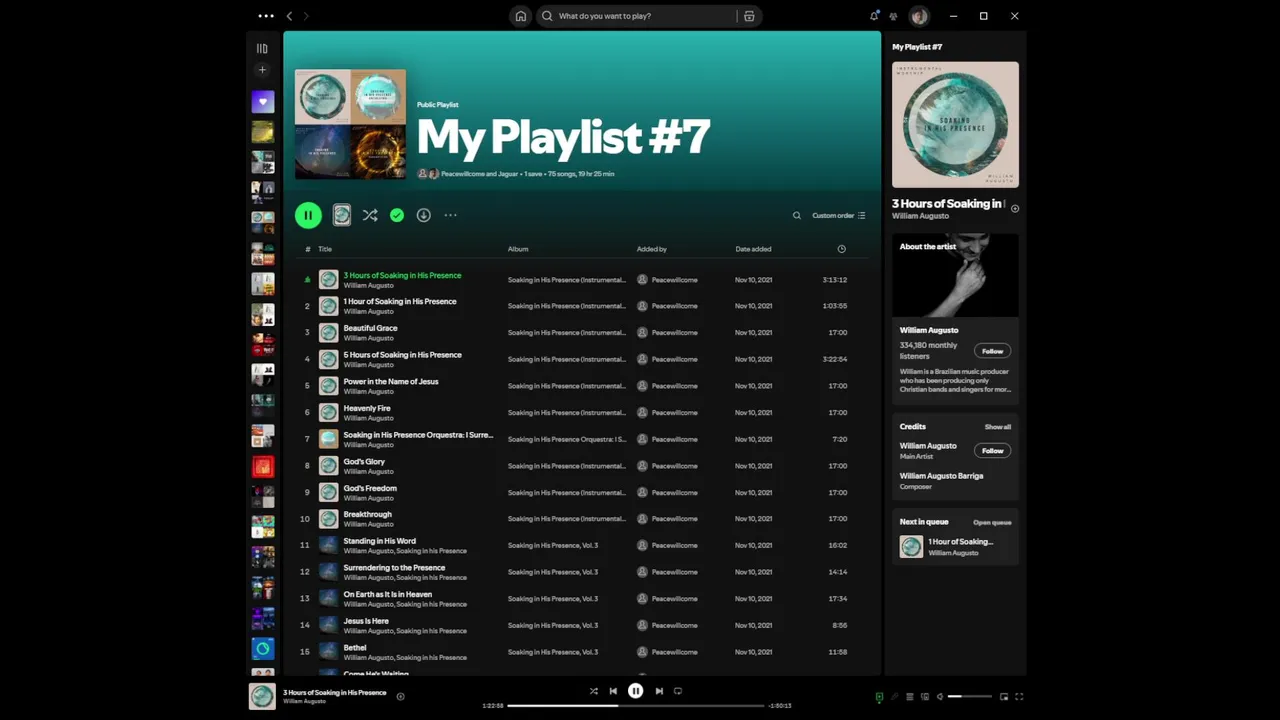Open the Browse icon beside search field
This screenshot has width=1280, height=720.
(x=749, y=16)
